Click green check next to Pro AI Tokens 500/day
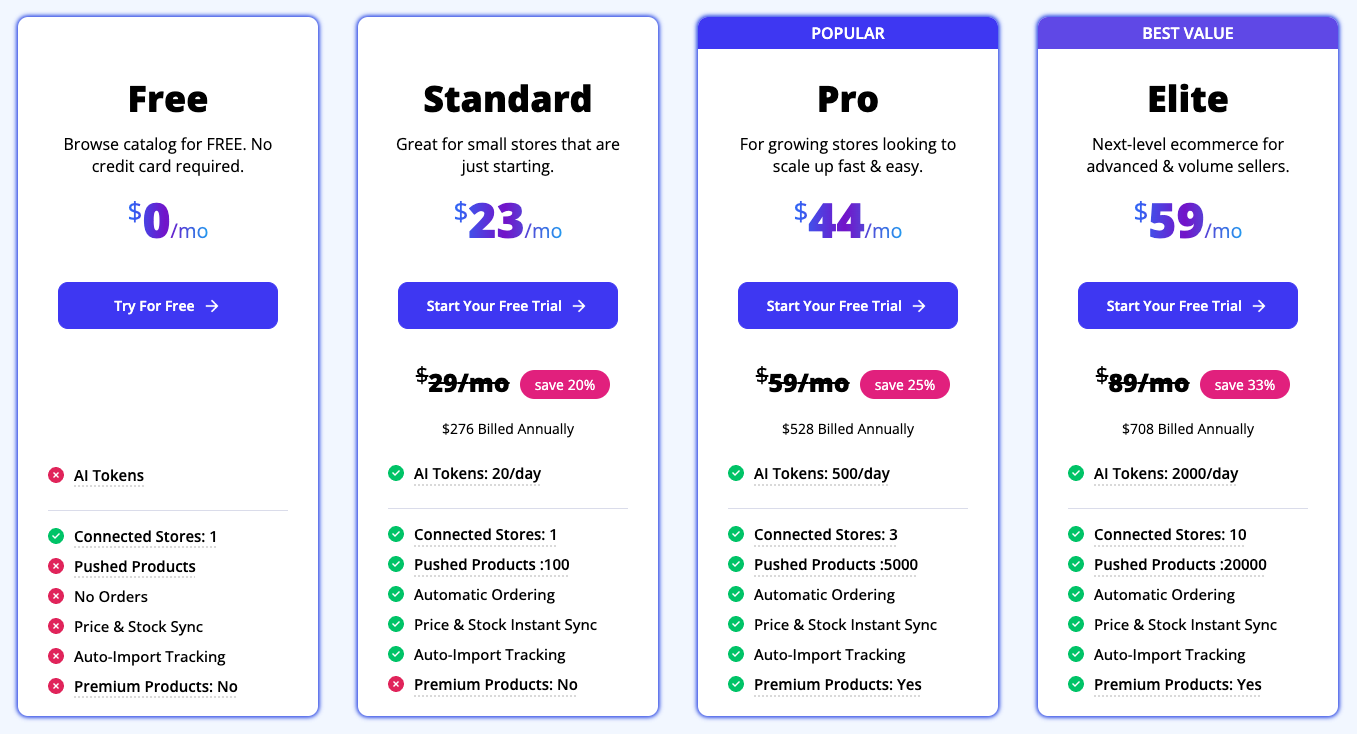1357x734 pixels. tap(736, 473)
